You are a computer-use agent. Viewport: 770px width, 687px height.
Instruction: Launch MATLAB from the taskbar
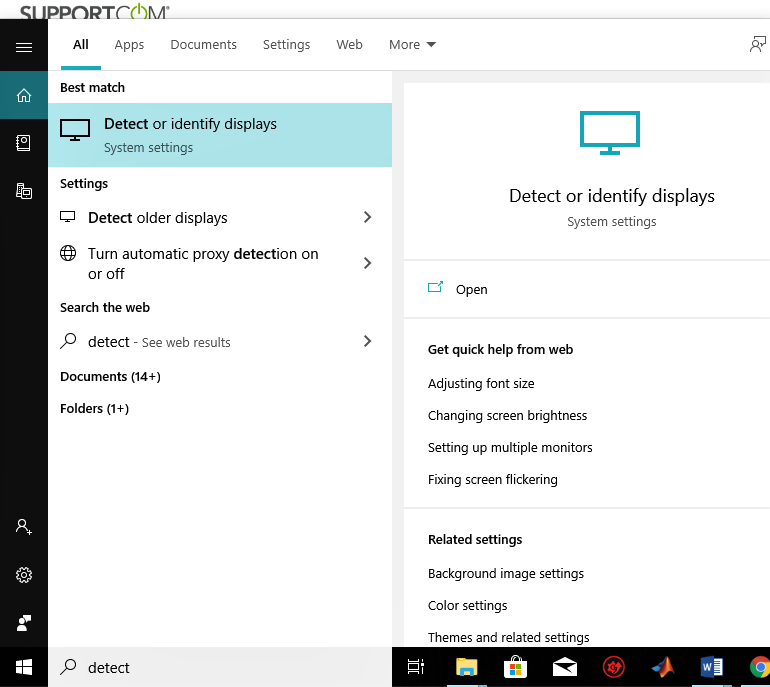coord(663,667)
